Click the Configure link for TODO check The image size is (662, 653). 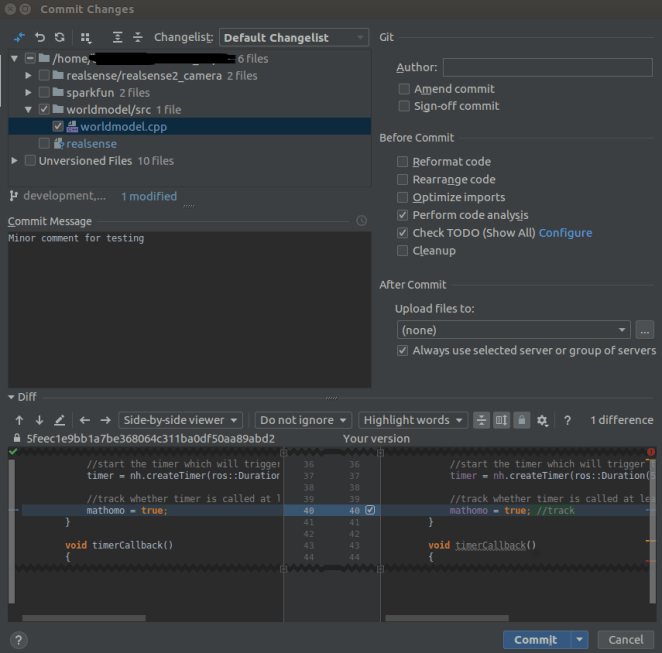coord(565,233)
